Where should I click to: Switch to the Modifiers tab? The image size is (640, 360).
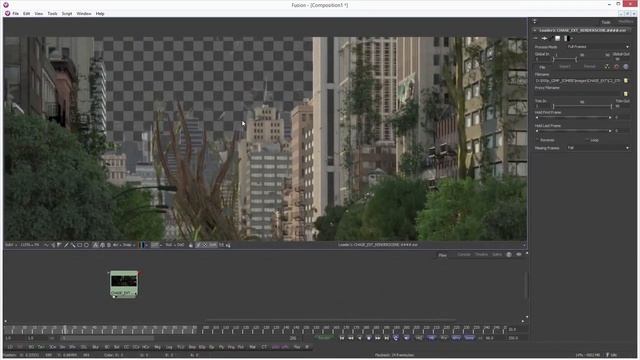click(x=626, y=21)
